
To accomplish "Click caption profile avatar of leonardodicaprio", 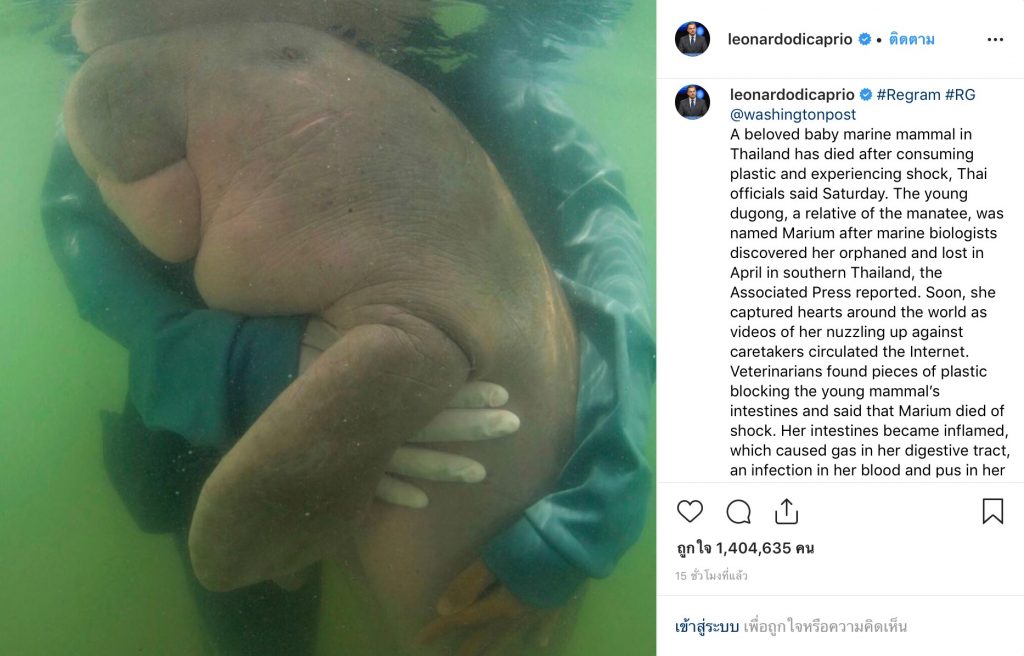I will [x=692, y=102].
